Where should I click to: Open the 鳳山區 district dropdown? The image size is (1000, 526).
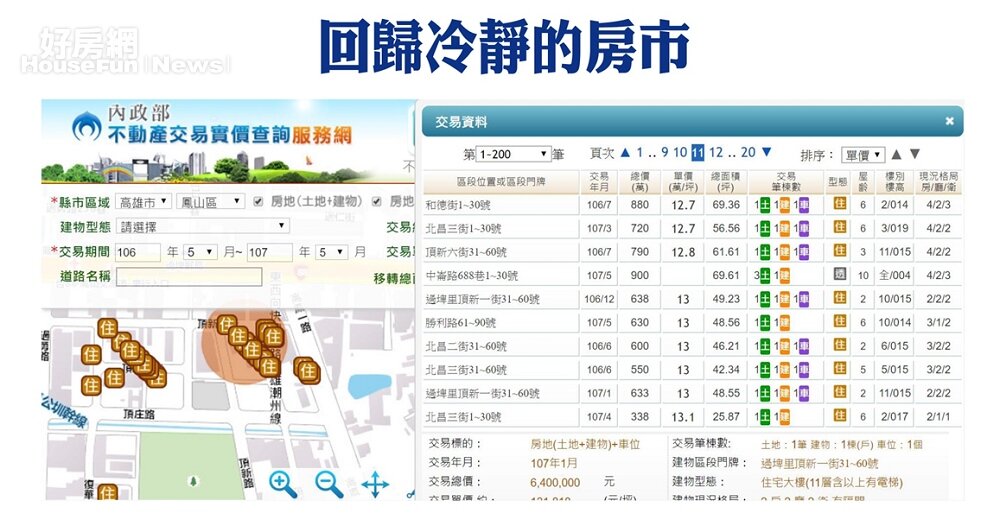(210, 201)
